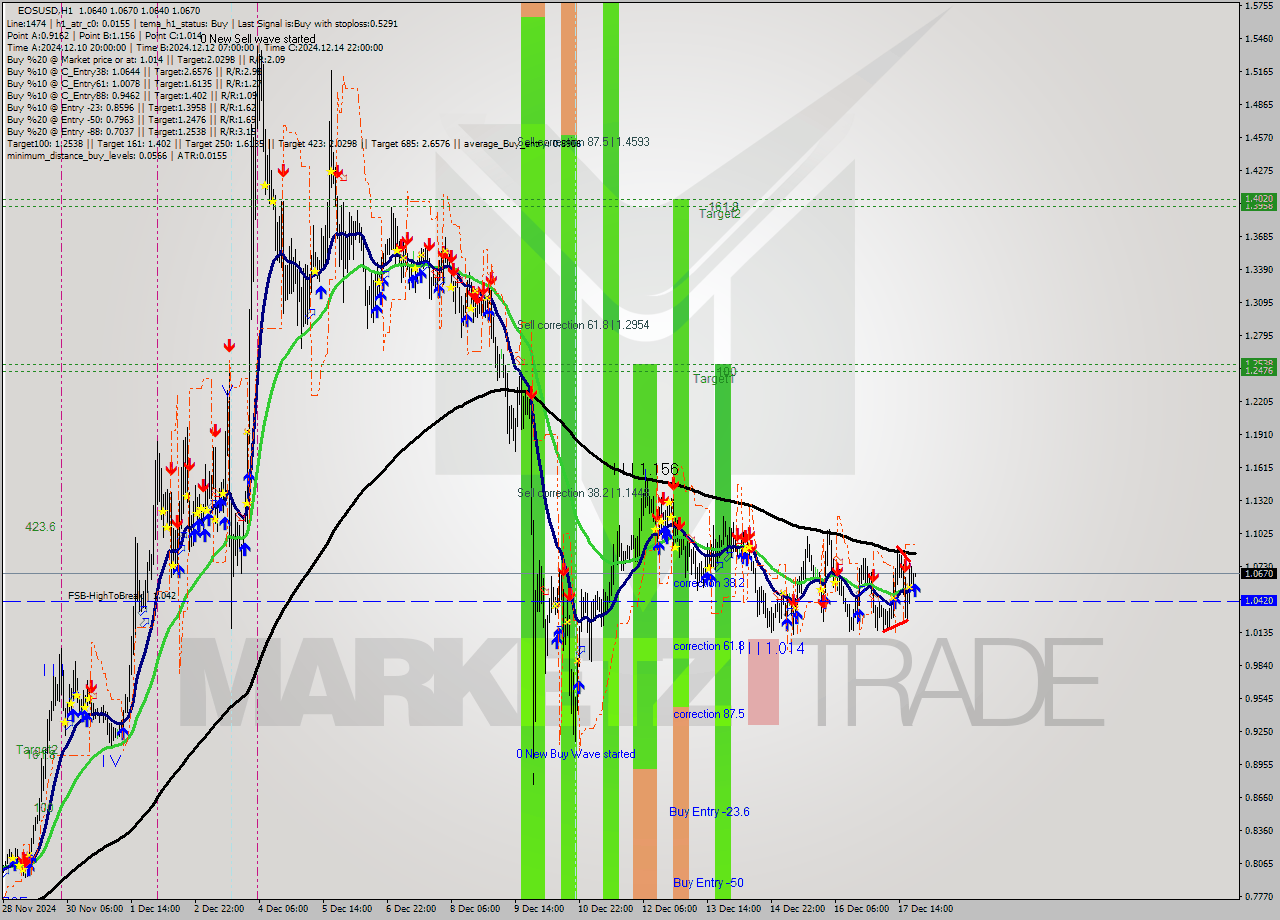Click the green 1.4020 price tag
Viewport: 1280px width, 920px height.
1257,198
